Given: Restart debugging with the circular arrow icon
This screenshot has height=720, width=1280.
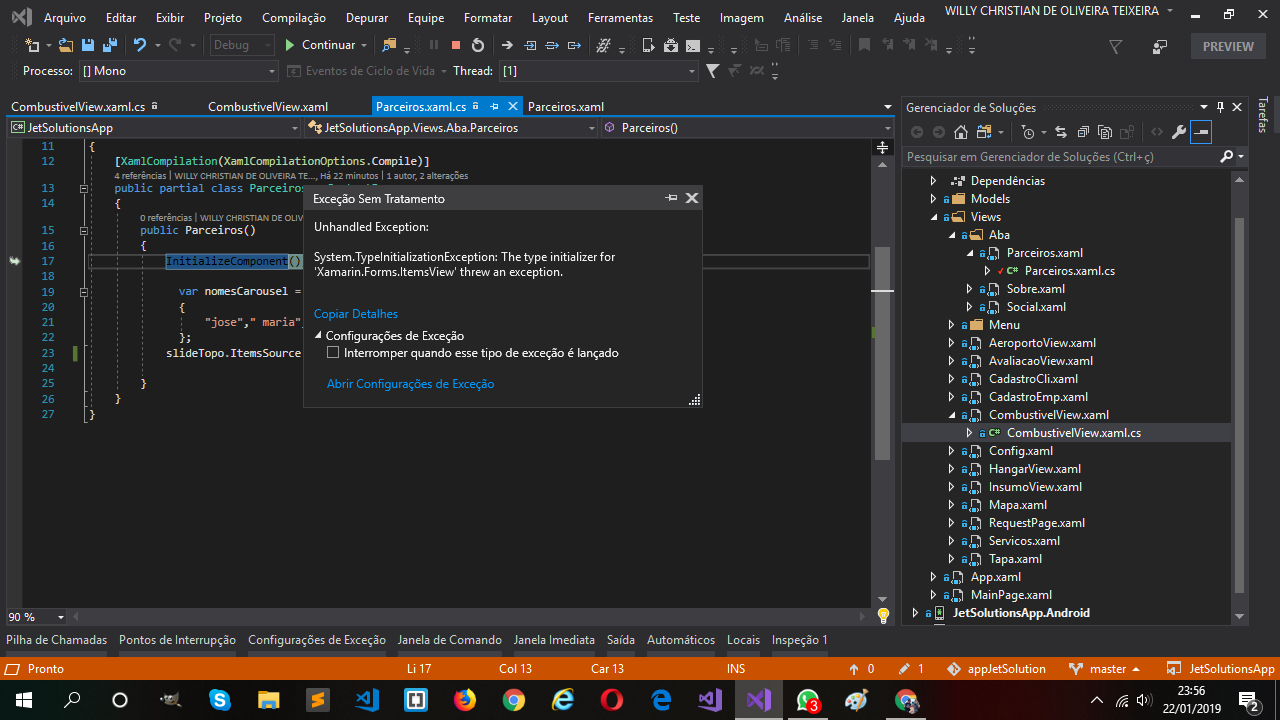Looking at the screenshot, I should pyautogui.click(x=478, y=45).
